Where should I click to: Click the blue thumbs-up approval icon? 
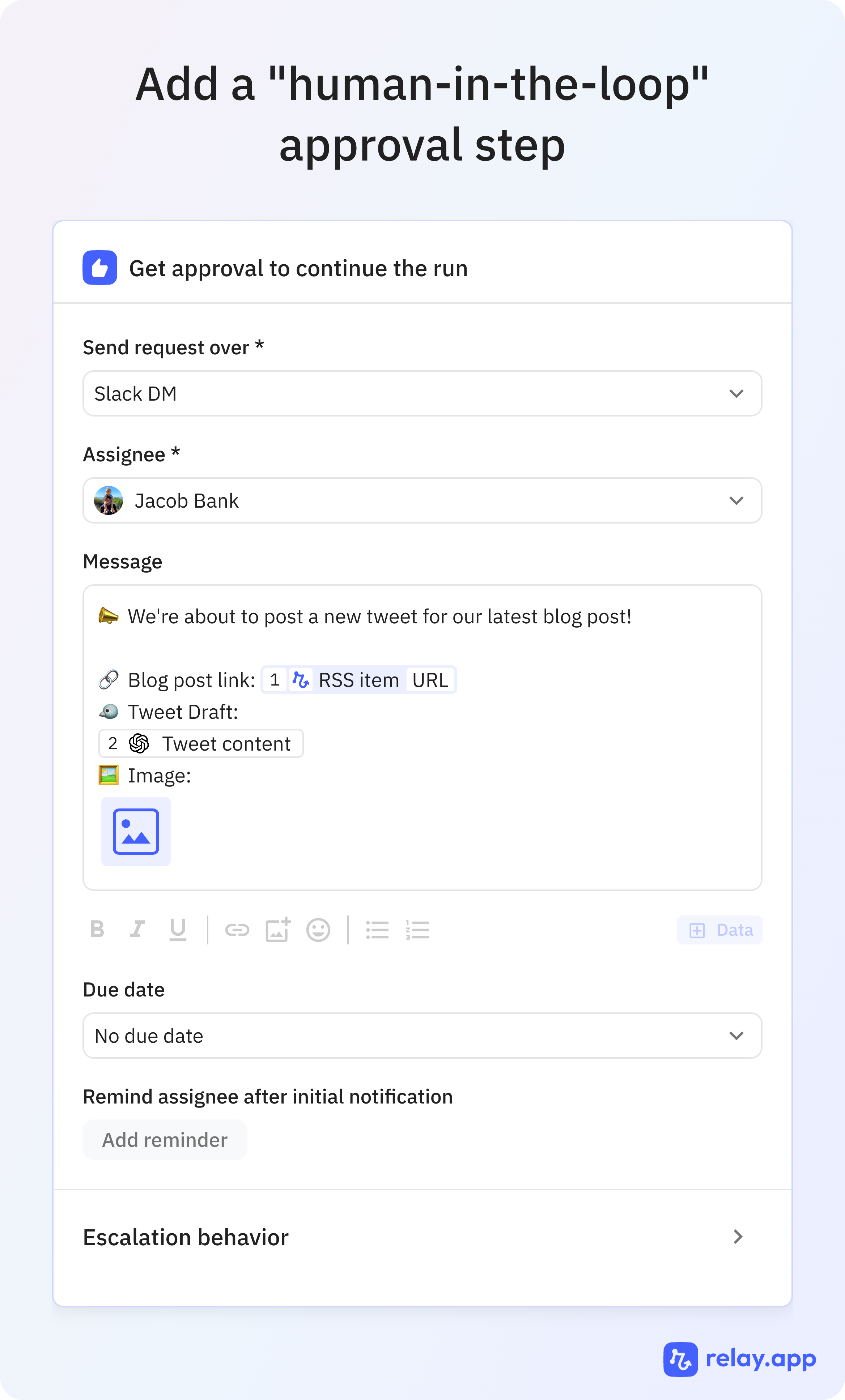[x=100, y=268]
